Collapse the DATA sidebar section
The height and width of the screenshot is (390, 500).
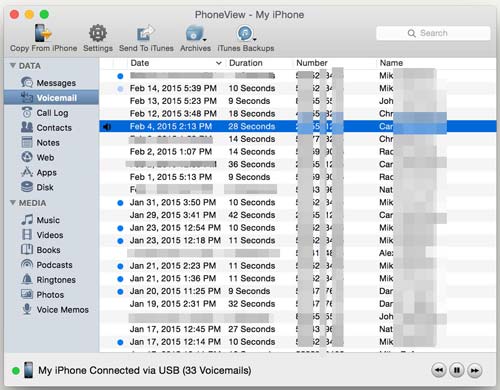(13, 65)
